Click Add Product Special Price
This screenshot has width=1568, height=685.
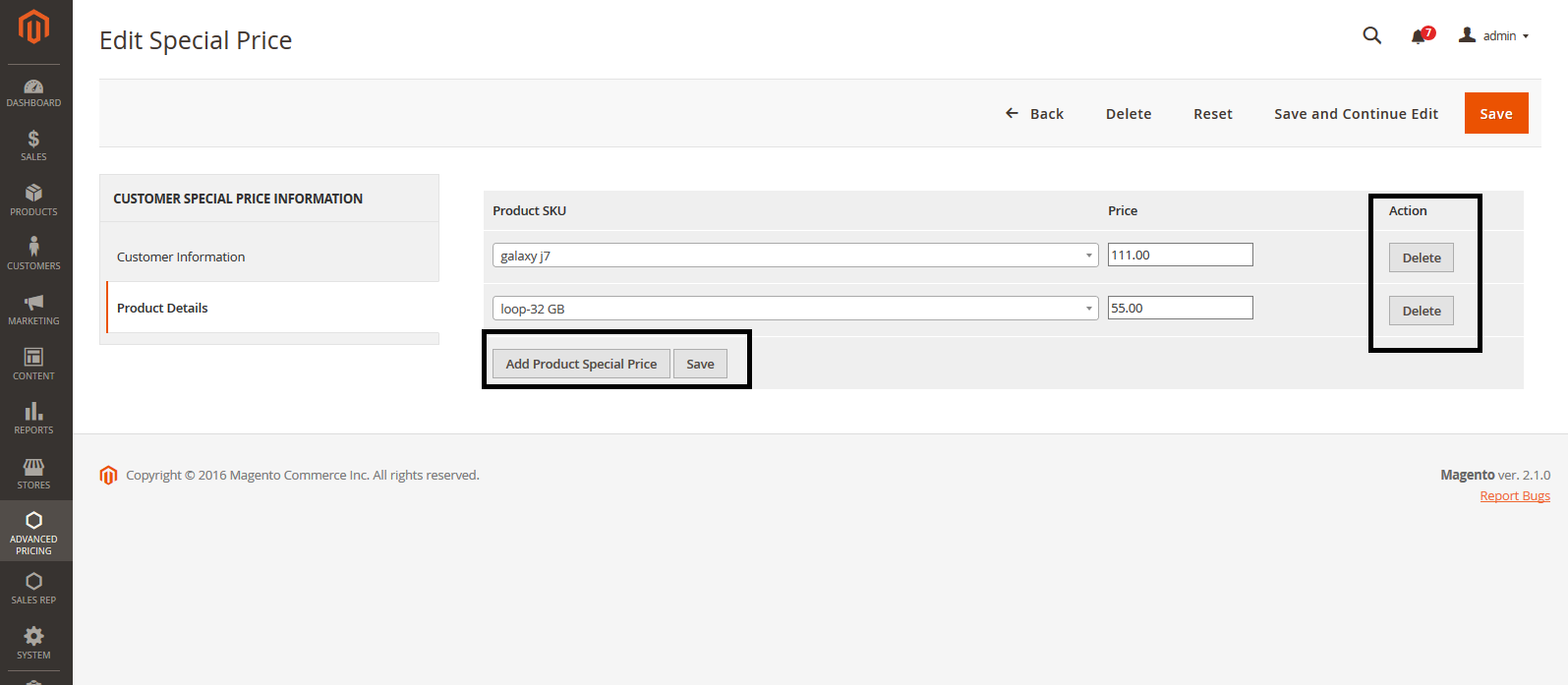(581, 364)
